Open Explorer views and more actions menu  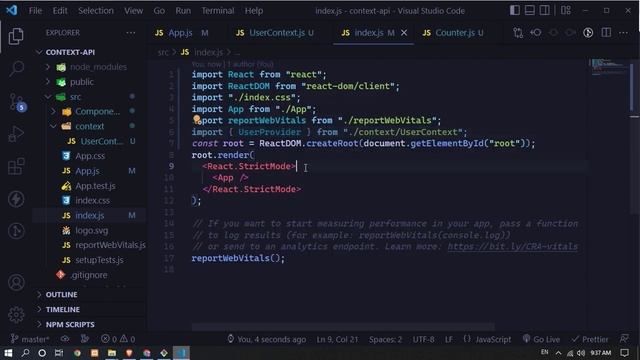coord(131,33)
